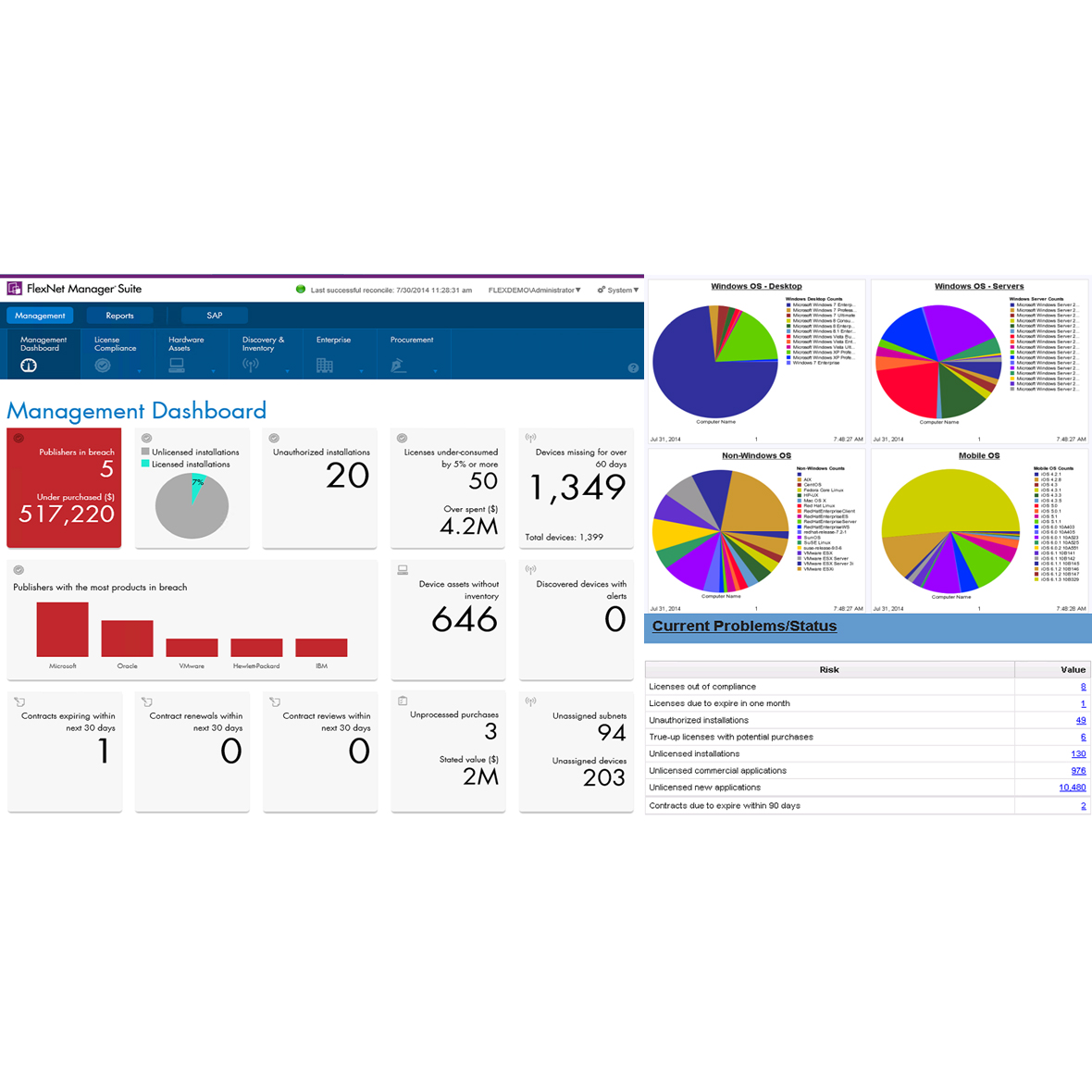Open the Unlicensed new applications value 10,480
The width and height of the screenshot is (1092, 1092).
(1073, 787)
